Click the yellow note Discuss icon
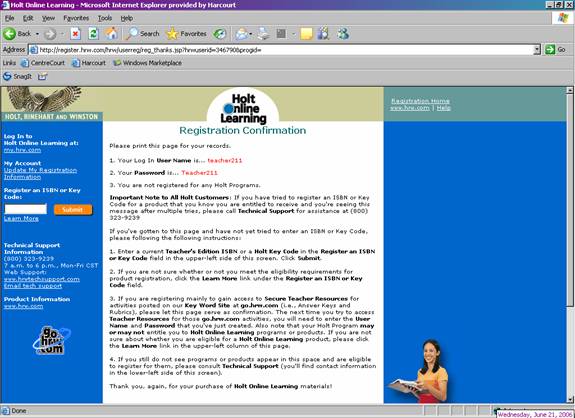575x418 pixels. click(x=307, y=34)
